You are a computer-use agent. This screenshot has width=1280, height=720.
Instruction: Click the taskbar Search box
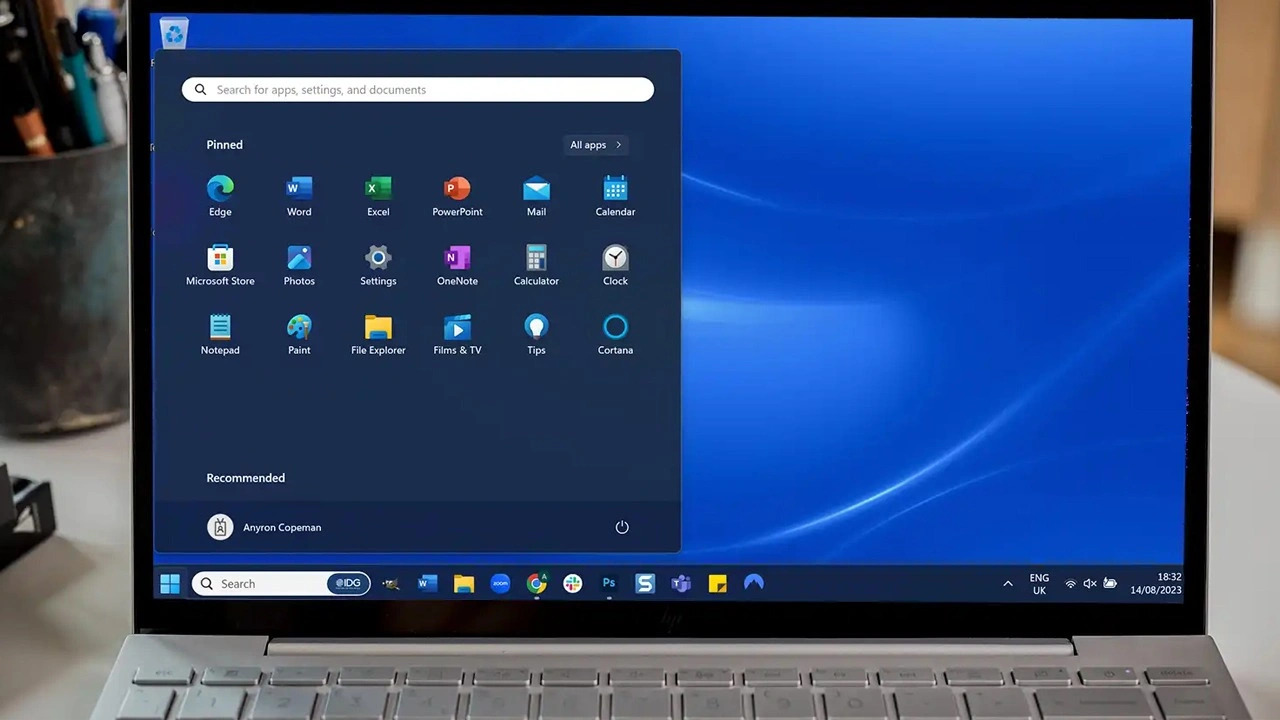click(x=281, y=583)
